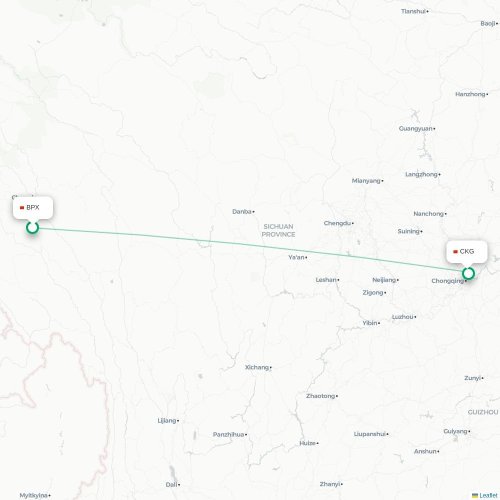Click the Leshan city label
Viewport: 500px width, 500px height.
point(326,280)
